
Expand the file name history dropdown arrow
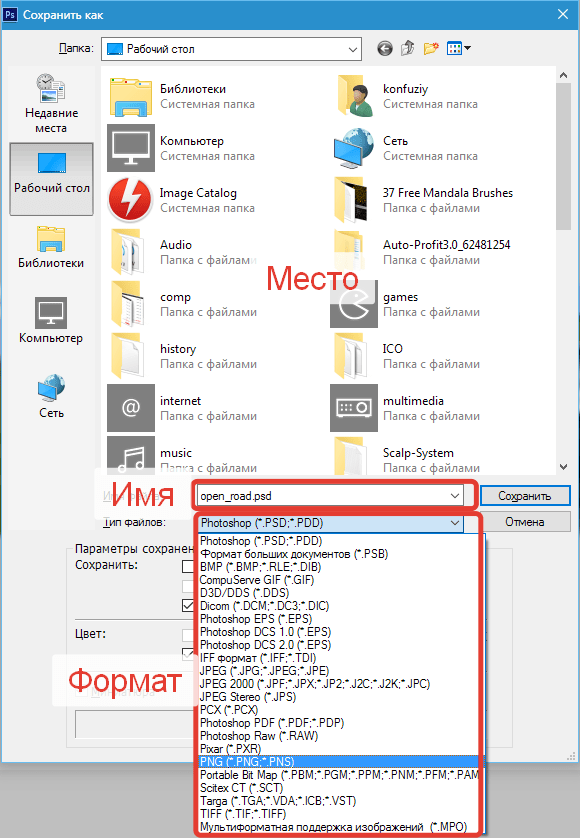[454, 496]
